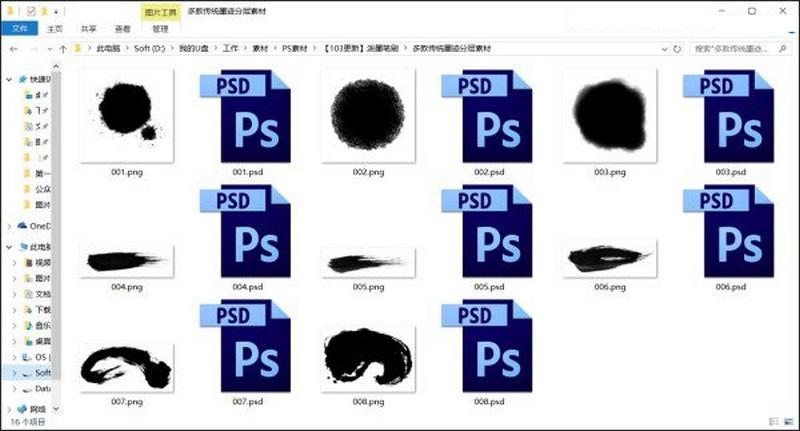
Task: Expand the 网络 network tree arrow
Action: tap(9, 409)
